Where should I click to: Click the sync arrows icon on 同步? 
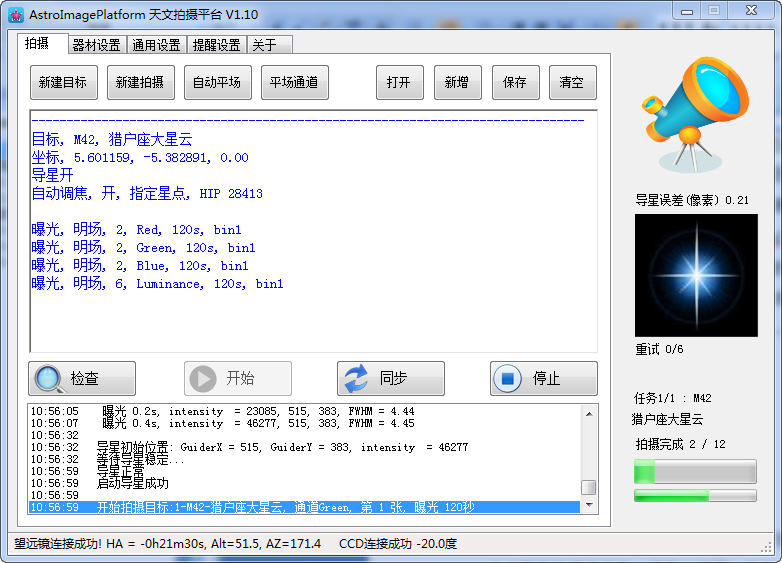click(x=356, y=379)
